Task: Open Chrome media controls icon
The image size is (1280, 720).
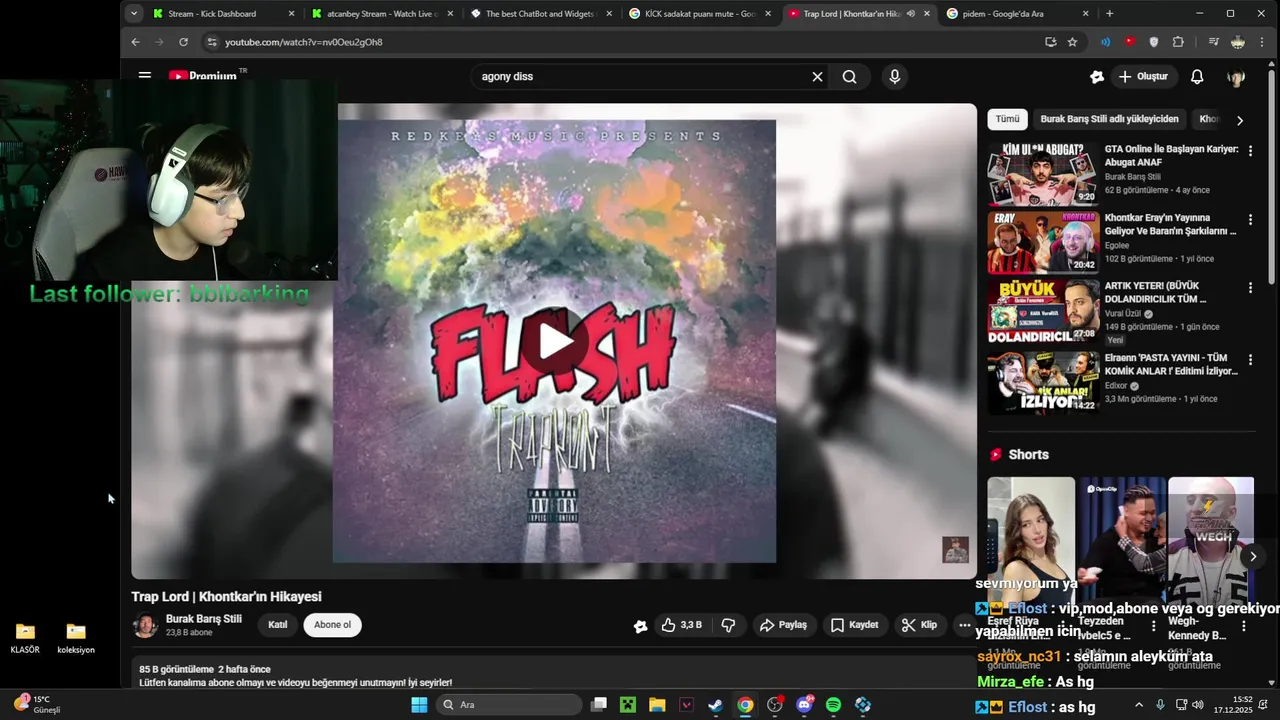Action: pyautogui.click(x=1213, y=42)
